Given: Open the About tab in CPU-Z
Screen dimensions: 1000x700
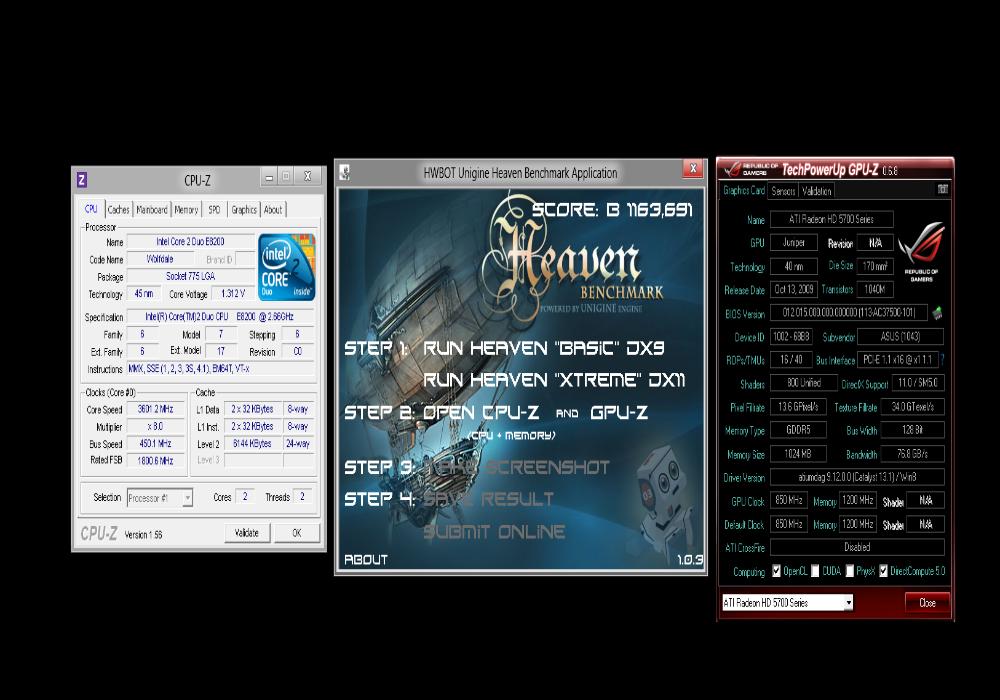Looking at the screenshot, I should (x=273, y=210).
